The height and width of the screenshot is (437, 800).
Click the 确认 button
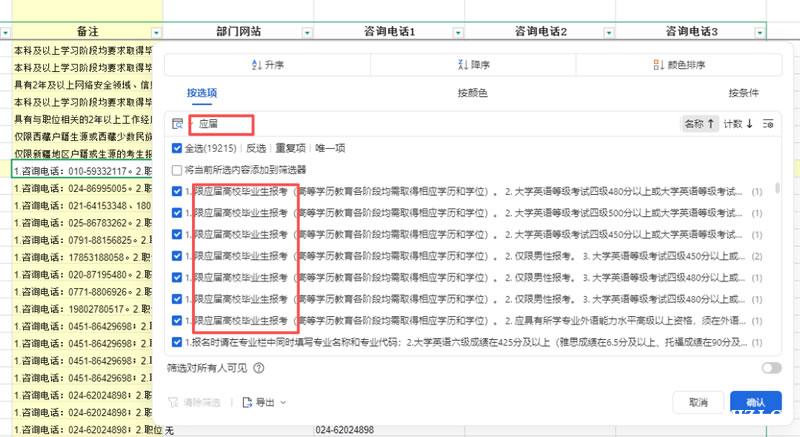755,402
